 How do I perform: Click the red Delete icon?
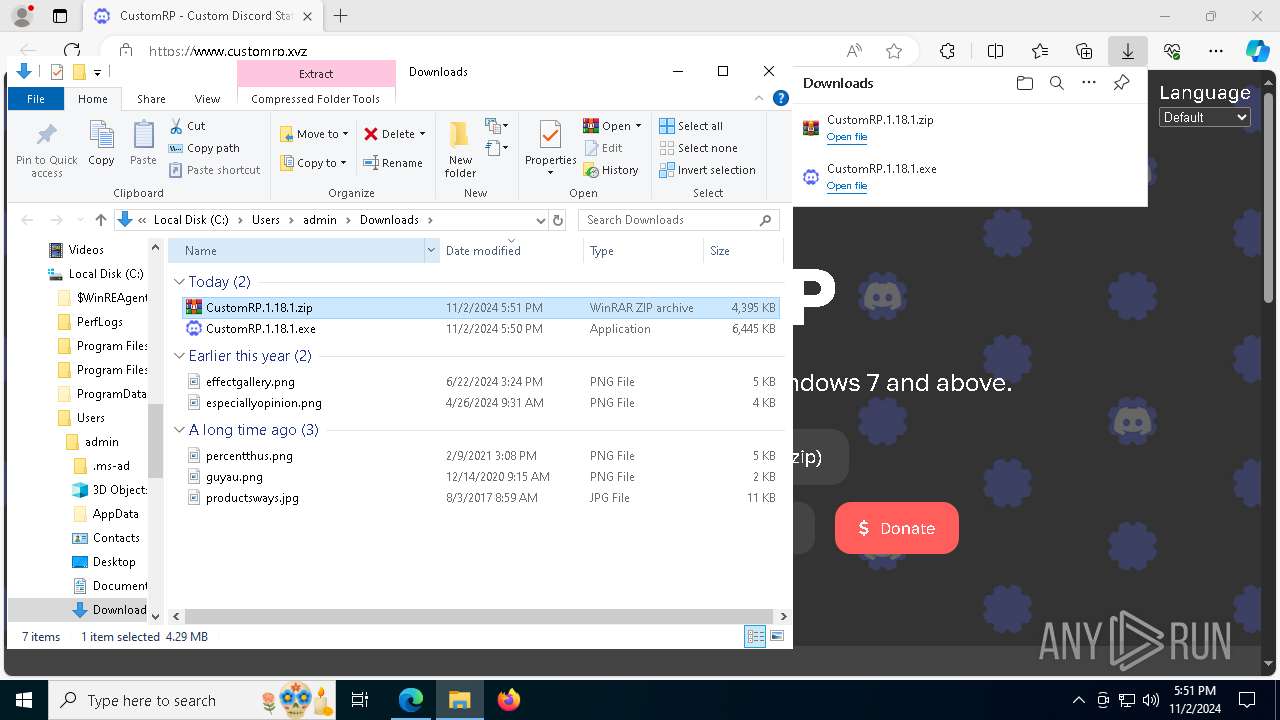coord(371,134)
